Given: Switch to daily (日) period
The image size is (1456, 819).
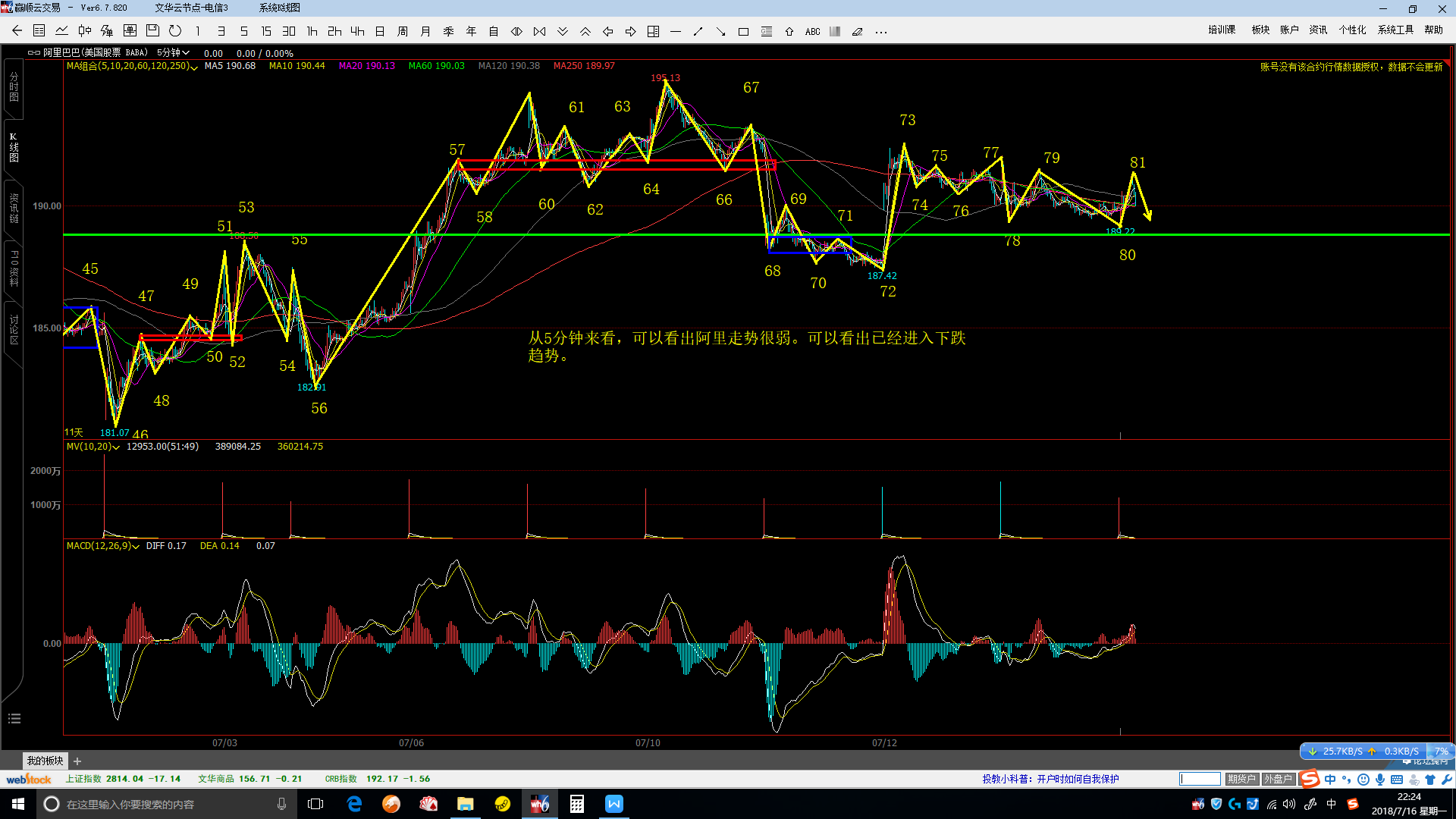Looking at the screenshot, I should point(380,31).
